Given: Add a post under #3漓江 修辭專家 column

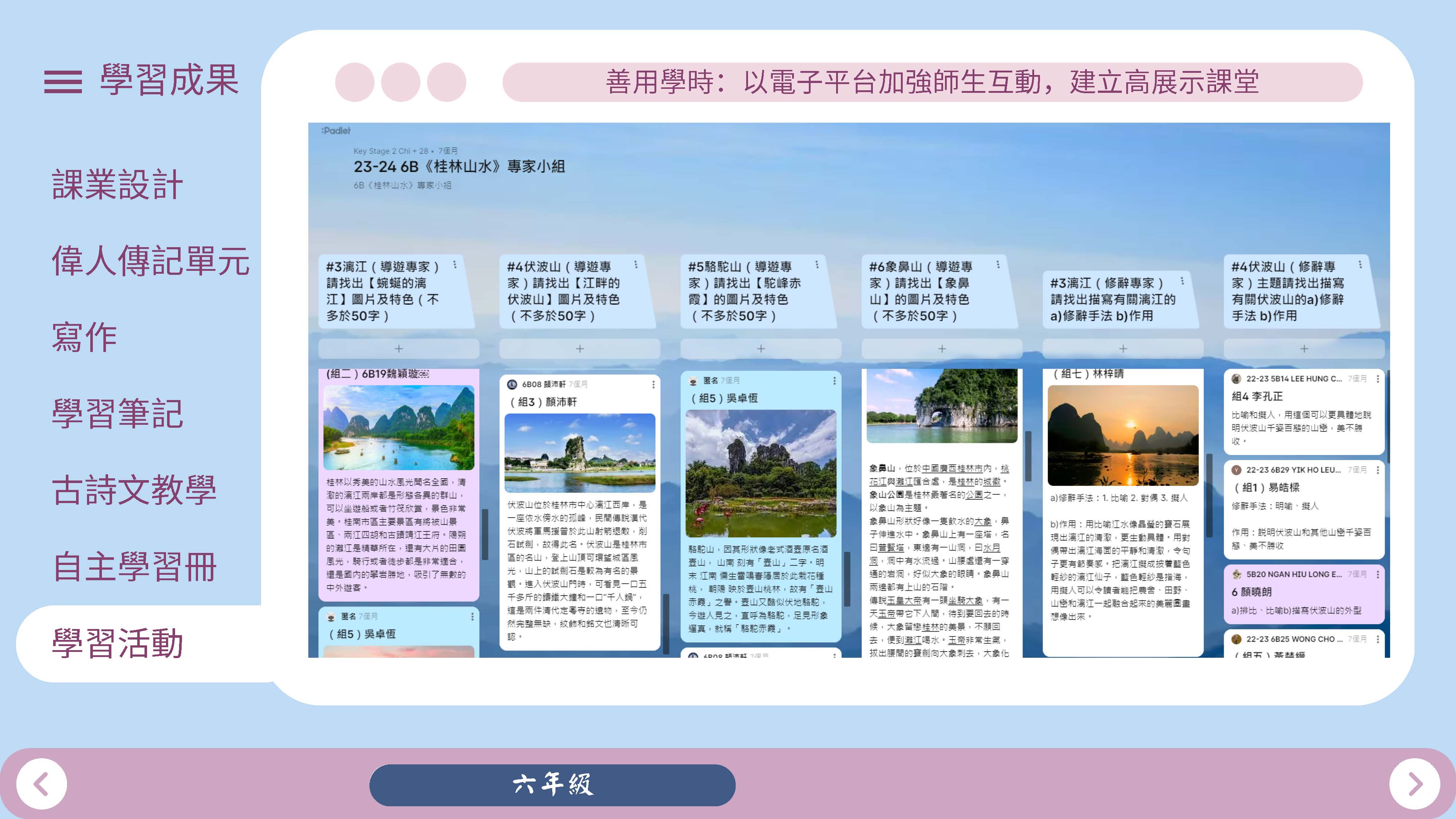Looking at the screenshot, I should [1123, 349].
